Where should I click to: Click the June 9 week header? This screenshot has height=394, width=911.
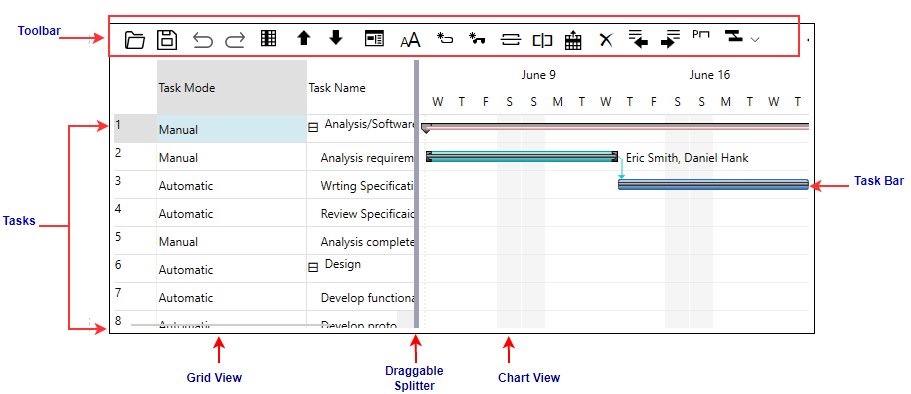(x=538, y=75)
